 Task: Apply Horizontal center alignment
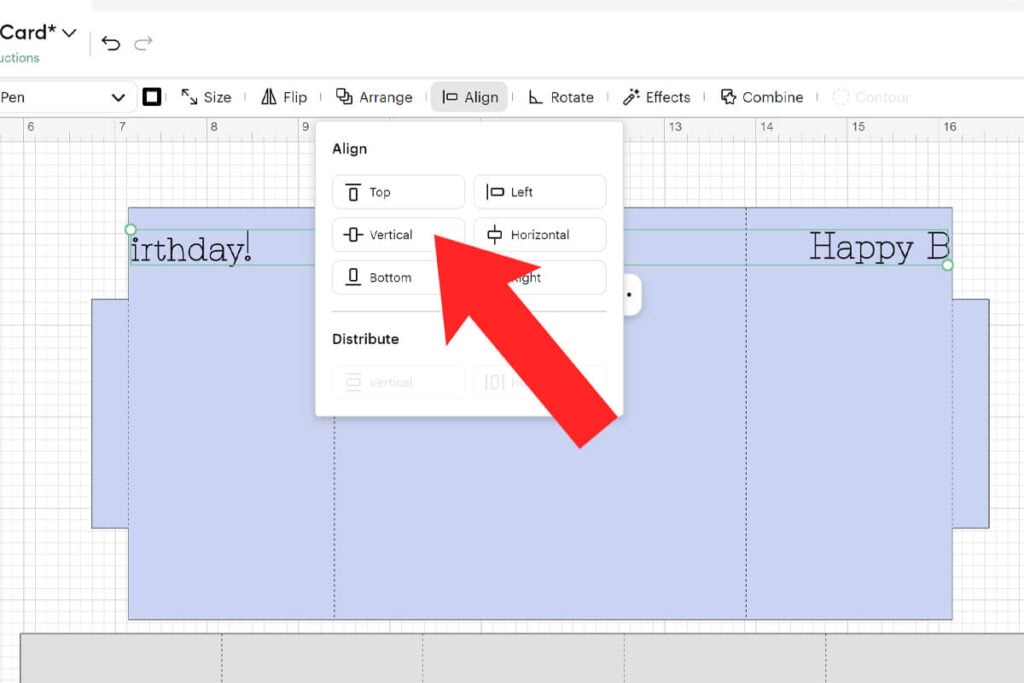click(x=539, y=234)
